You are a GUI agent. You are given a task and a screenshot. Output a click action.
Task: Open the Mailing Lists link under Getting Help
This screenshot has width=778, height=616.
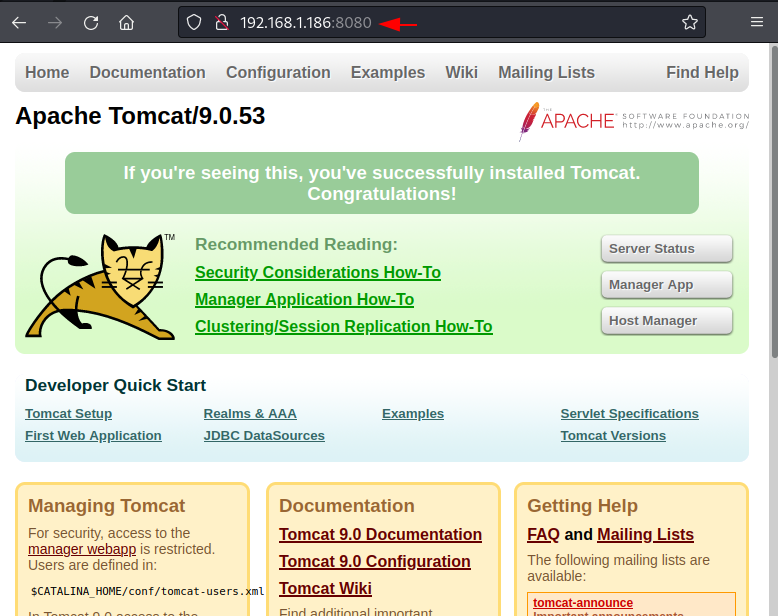645,534
